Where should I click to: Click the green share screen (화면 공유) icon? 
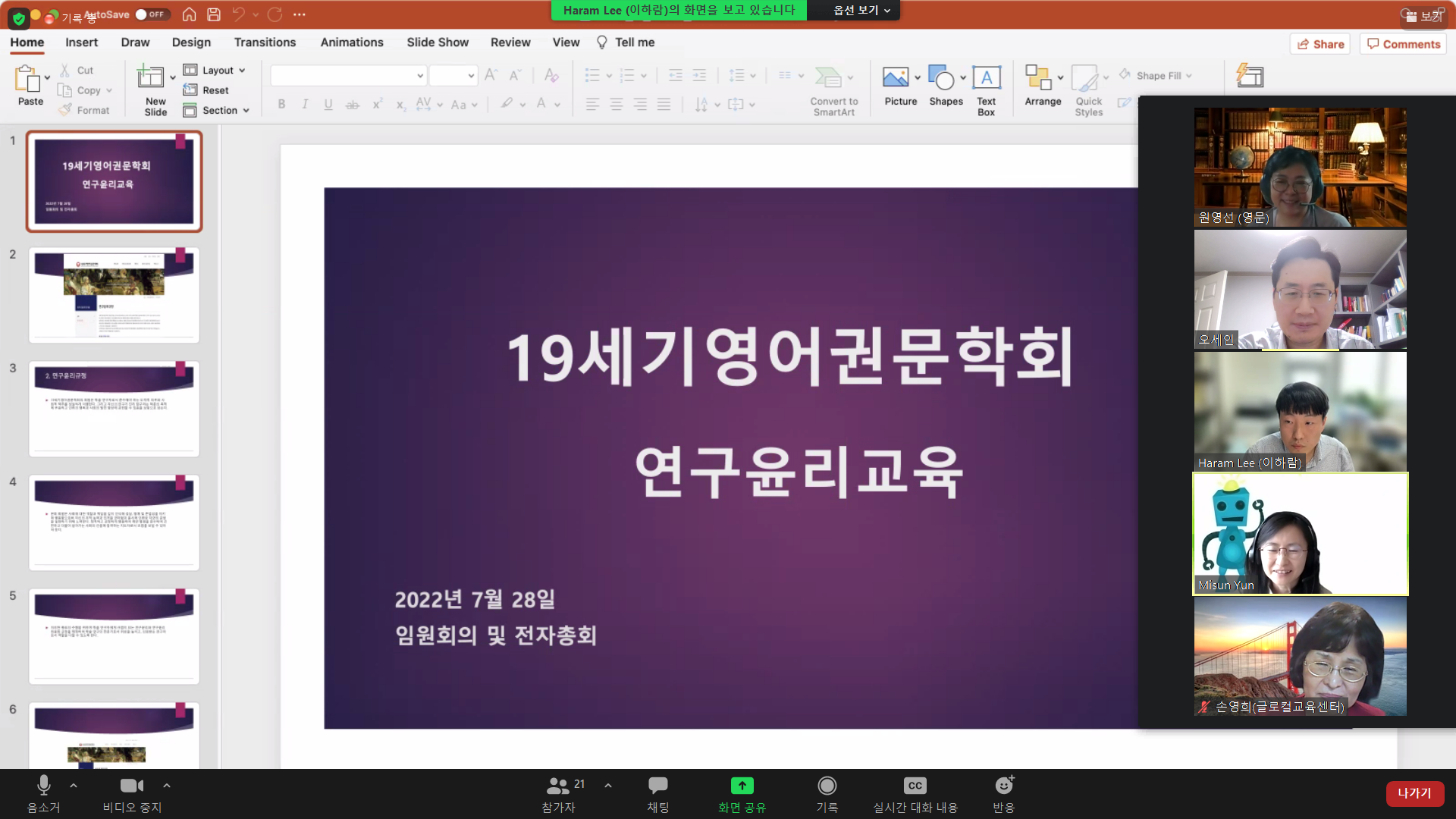coord(742,786)
